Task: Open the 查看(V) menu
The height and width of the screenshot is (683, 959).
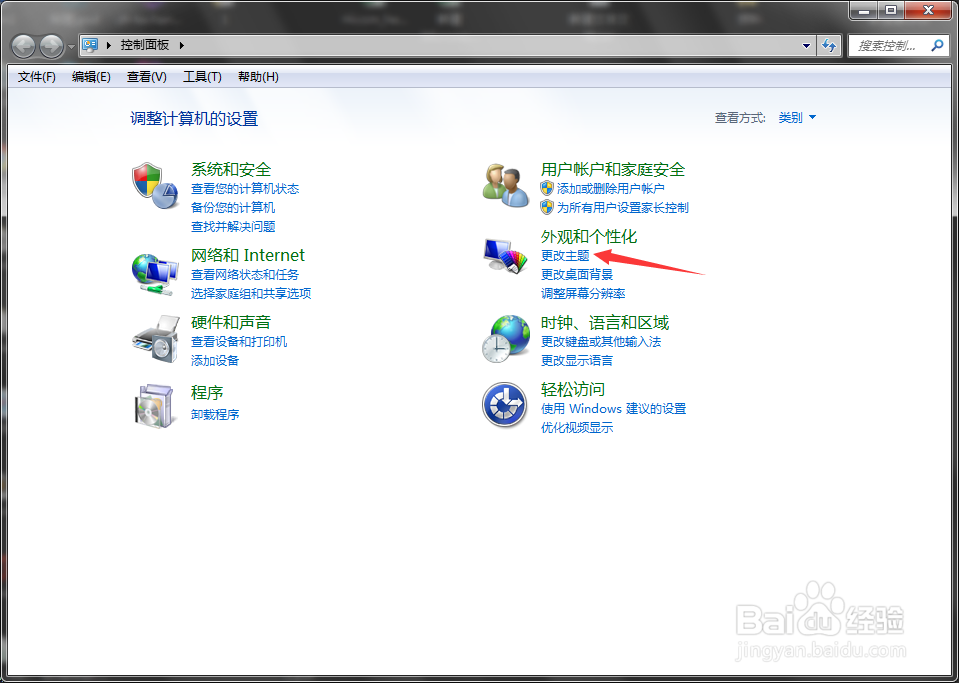Action: [x=144, y=77]
